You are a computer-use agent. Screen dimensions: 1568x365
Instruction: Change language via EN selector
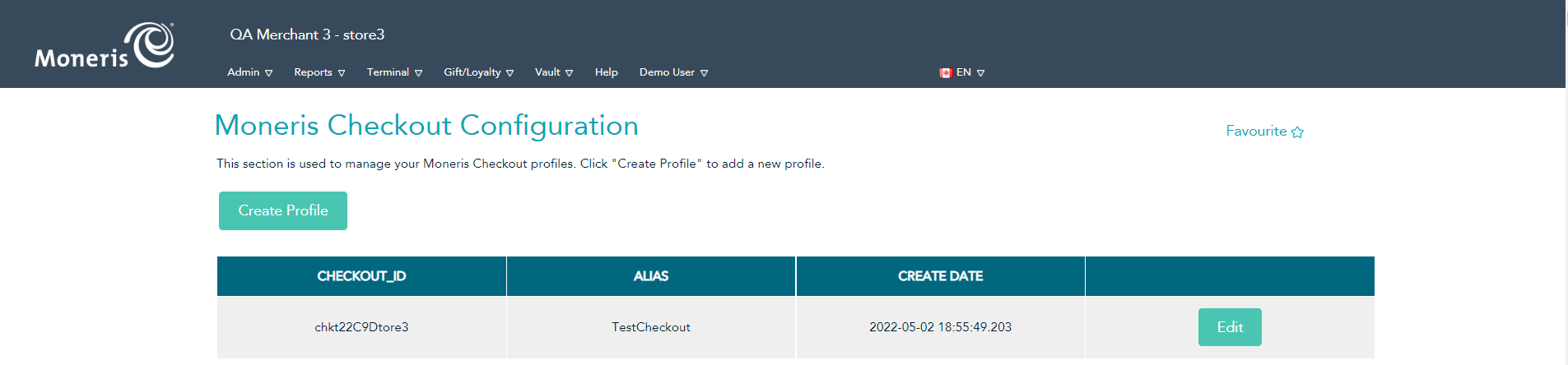tap(970, 72)
